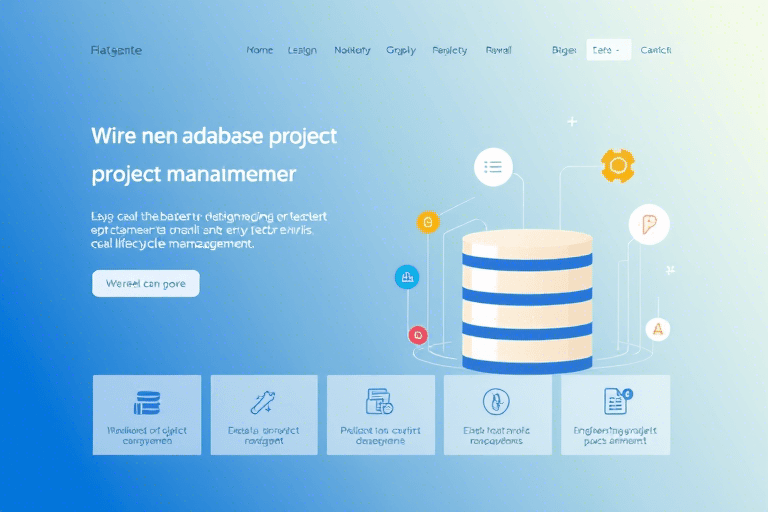Expand the white 'Eefe' dropdown in header
This screenshot has width=768, height=512.
(607, 50)
